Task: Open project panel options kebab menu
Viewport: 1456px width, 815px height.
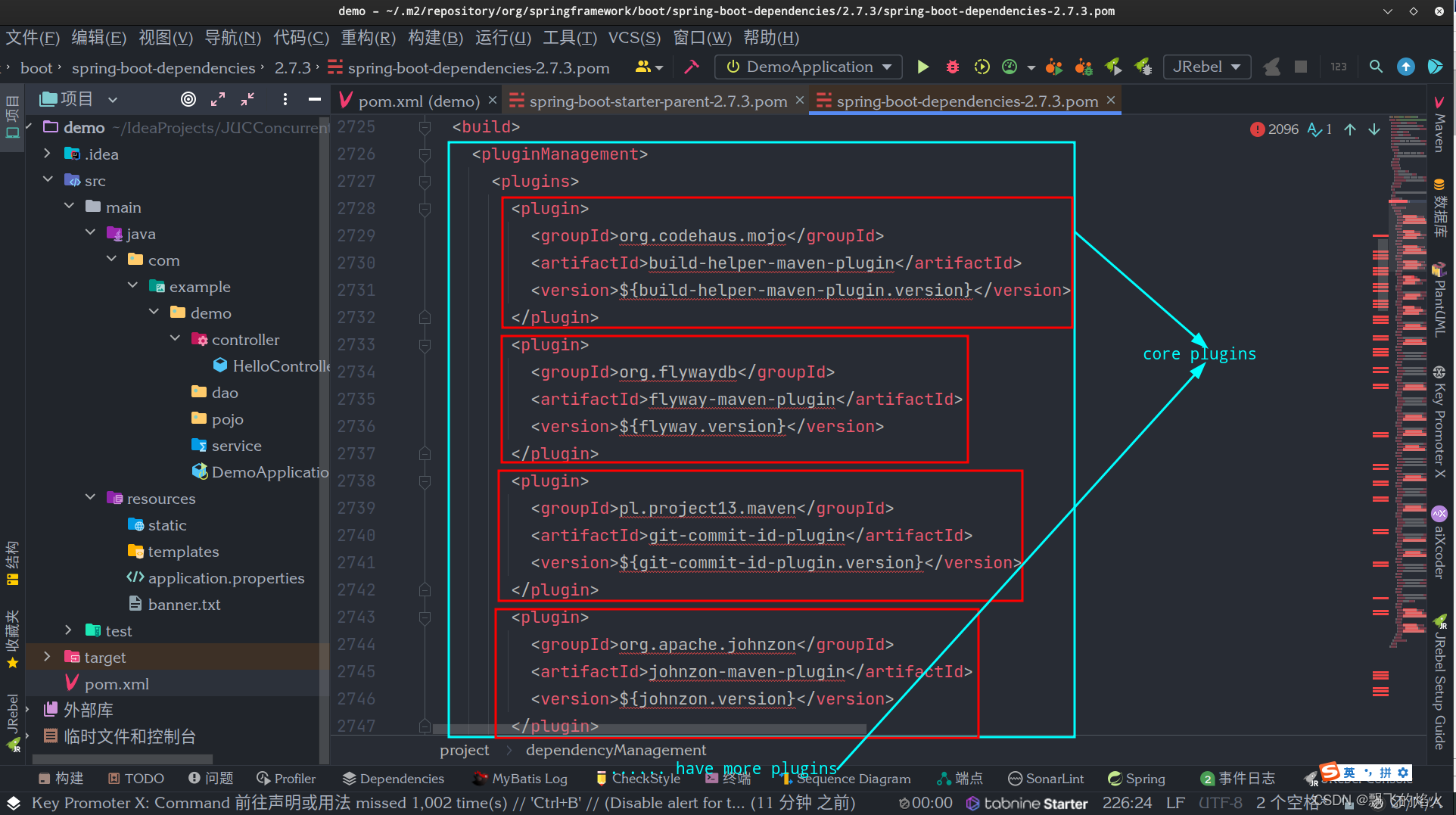Action: (285, 99)
